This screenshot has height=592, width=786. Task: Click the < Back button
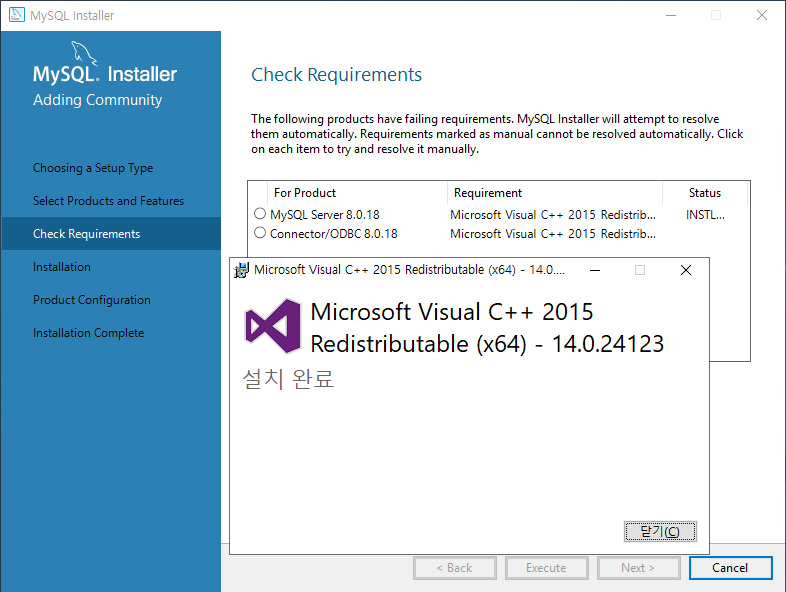click(x=455, y=568)
